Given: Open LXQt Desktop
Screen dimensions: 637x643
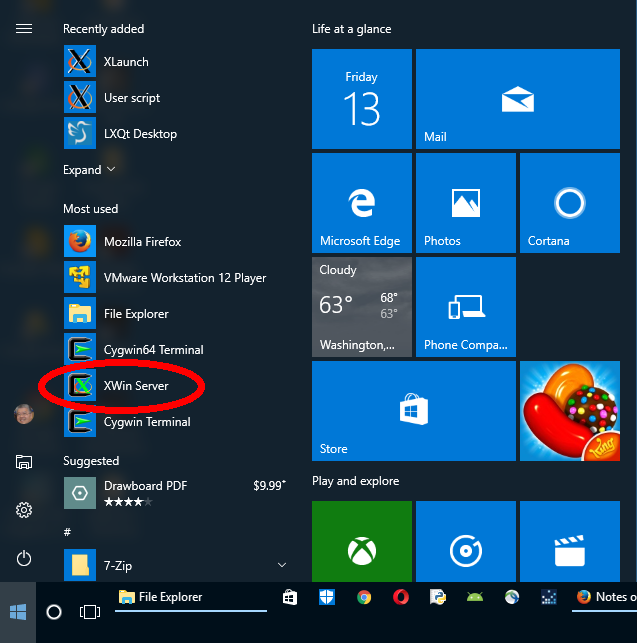Looking at the screenshot, I should coord(176,134).
